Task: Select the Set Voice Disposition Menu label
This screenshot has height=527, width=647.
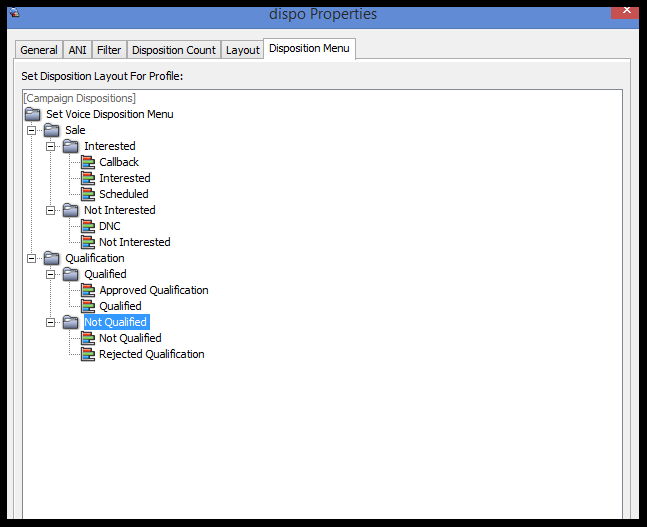Action: point(110,114)
